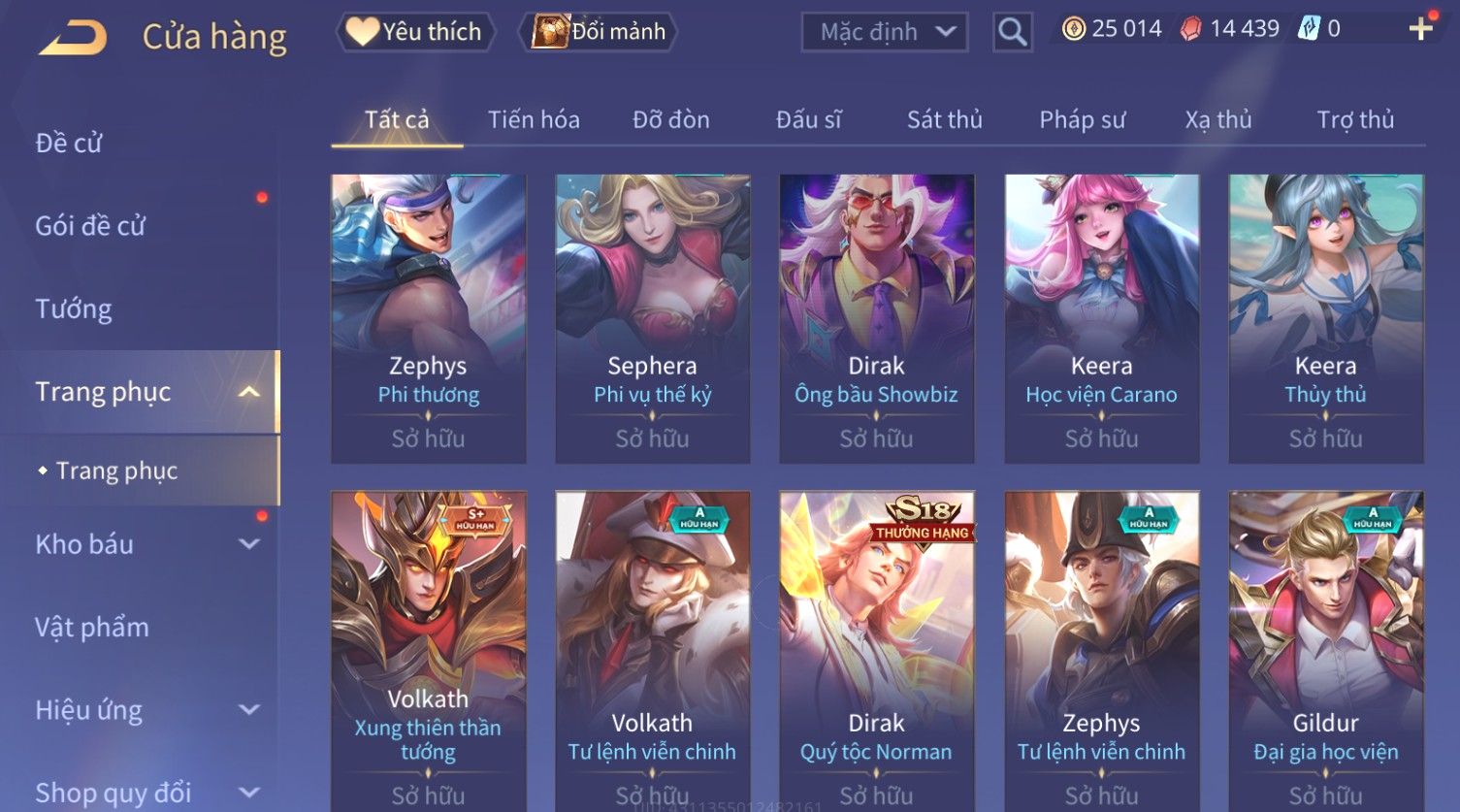1460x812 pixels.
Task: Select the Dirak Quý tộc Norman skin
Action: (877, 652)
